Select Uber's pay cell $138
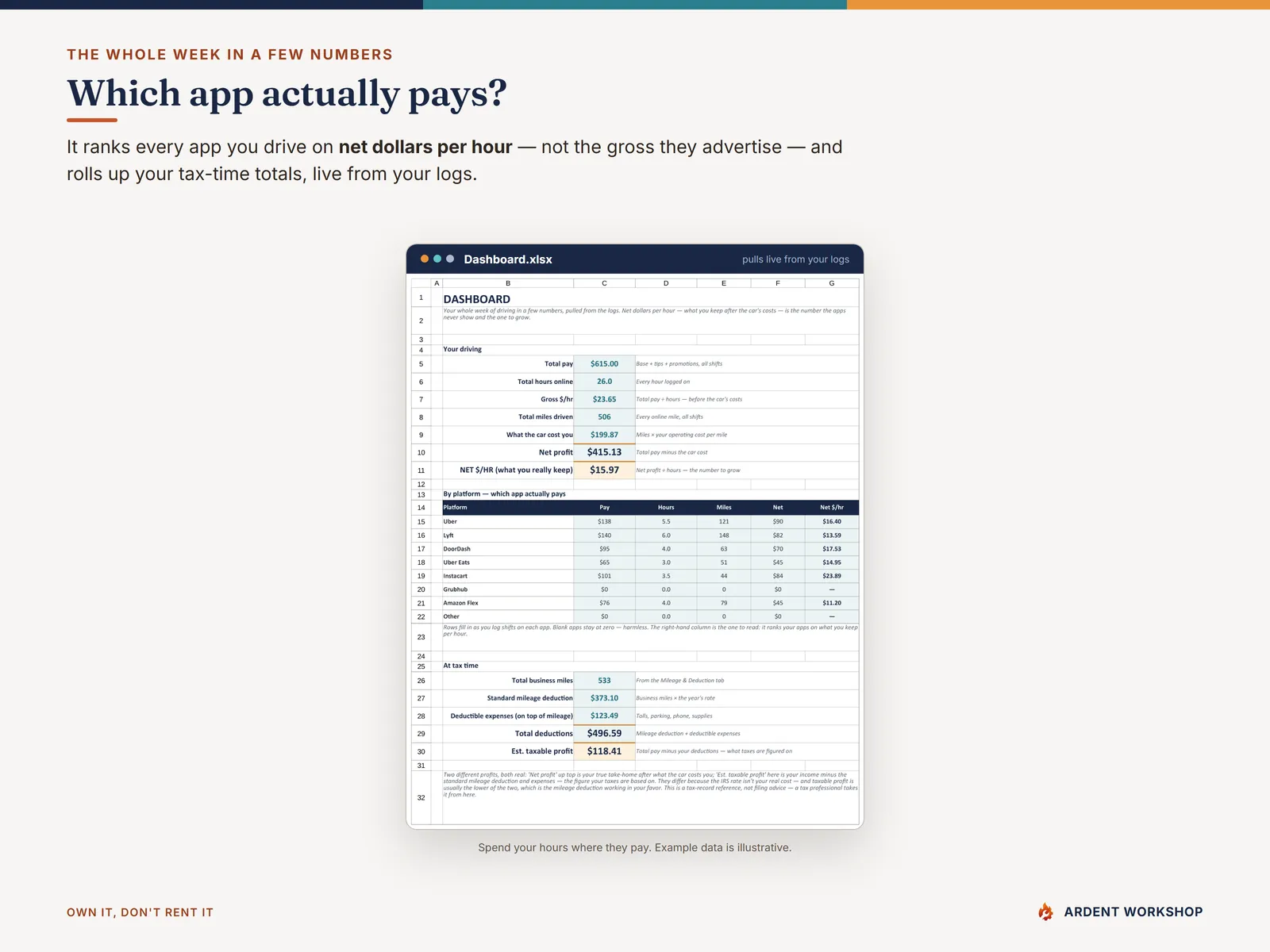The width and height of the screenshot is (1270, 952). coord(604,521)
